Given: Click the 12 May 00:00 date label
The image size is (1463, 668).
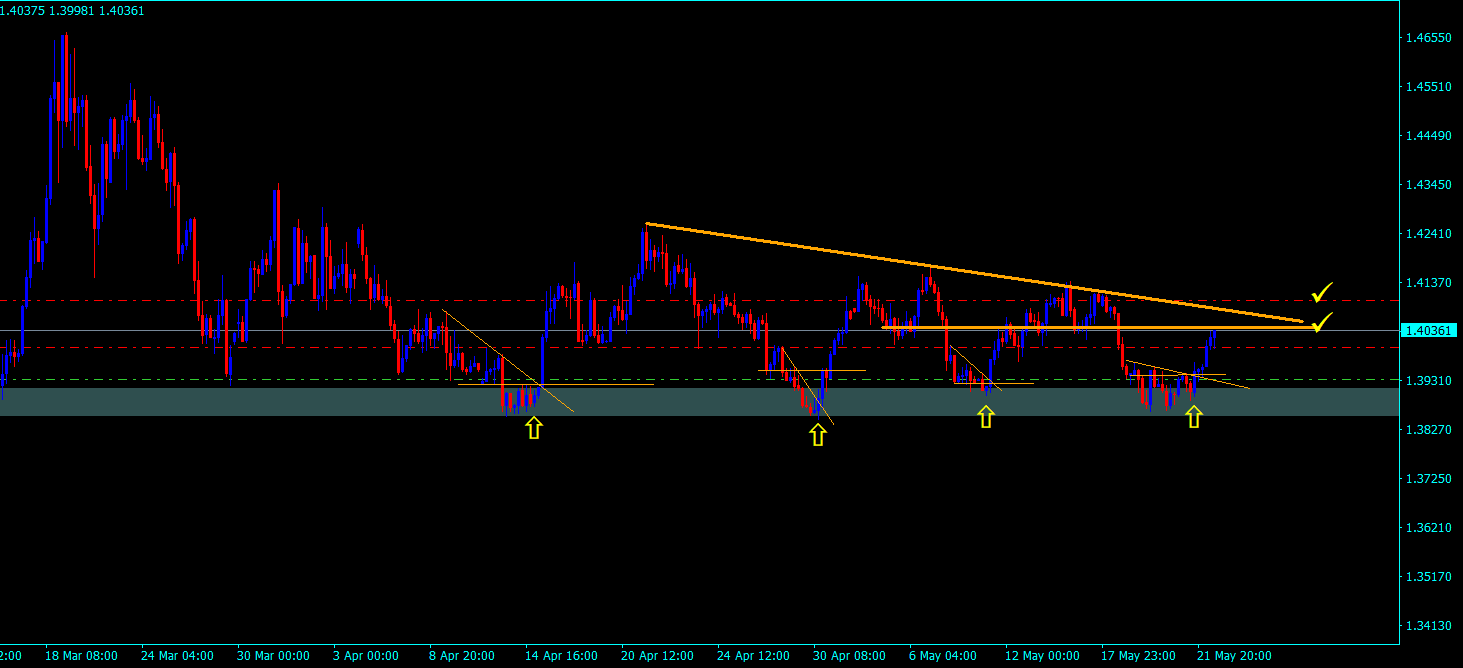Looking at the screenshot, I should [x=1042, y=656].
